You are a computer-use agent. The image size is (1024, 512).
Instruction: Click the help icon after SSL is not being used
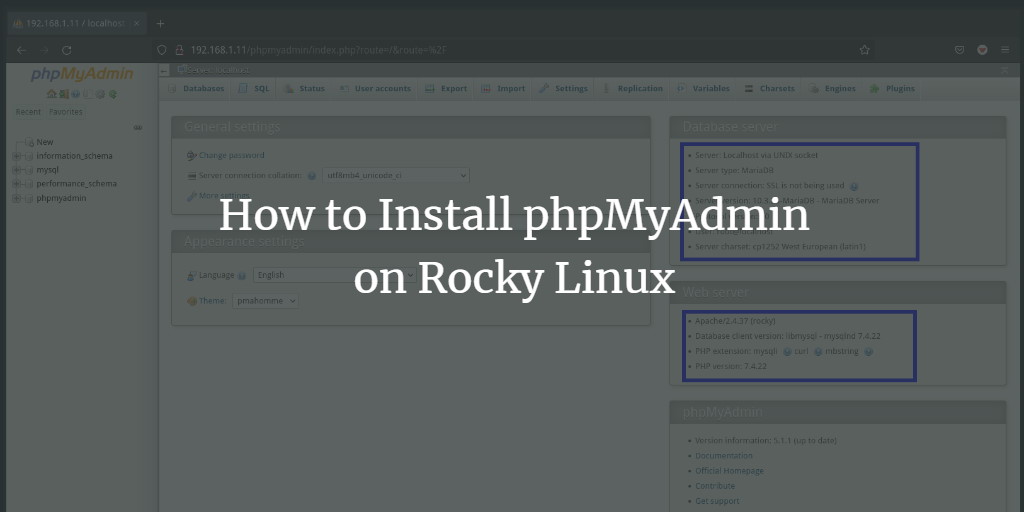854,186
